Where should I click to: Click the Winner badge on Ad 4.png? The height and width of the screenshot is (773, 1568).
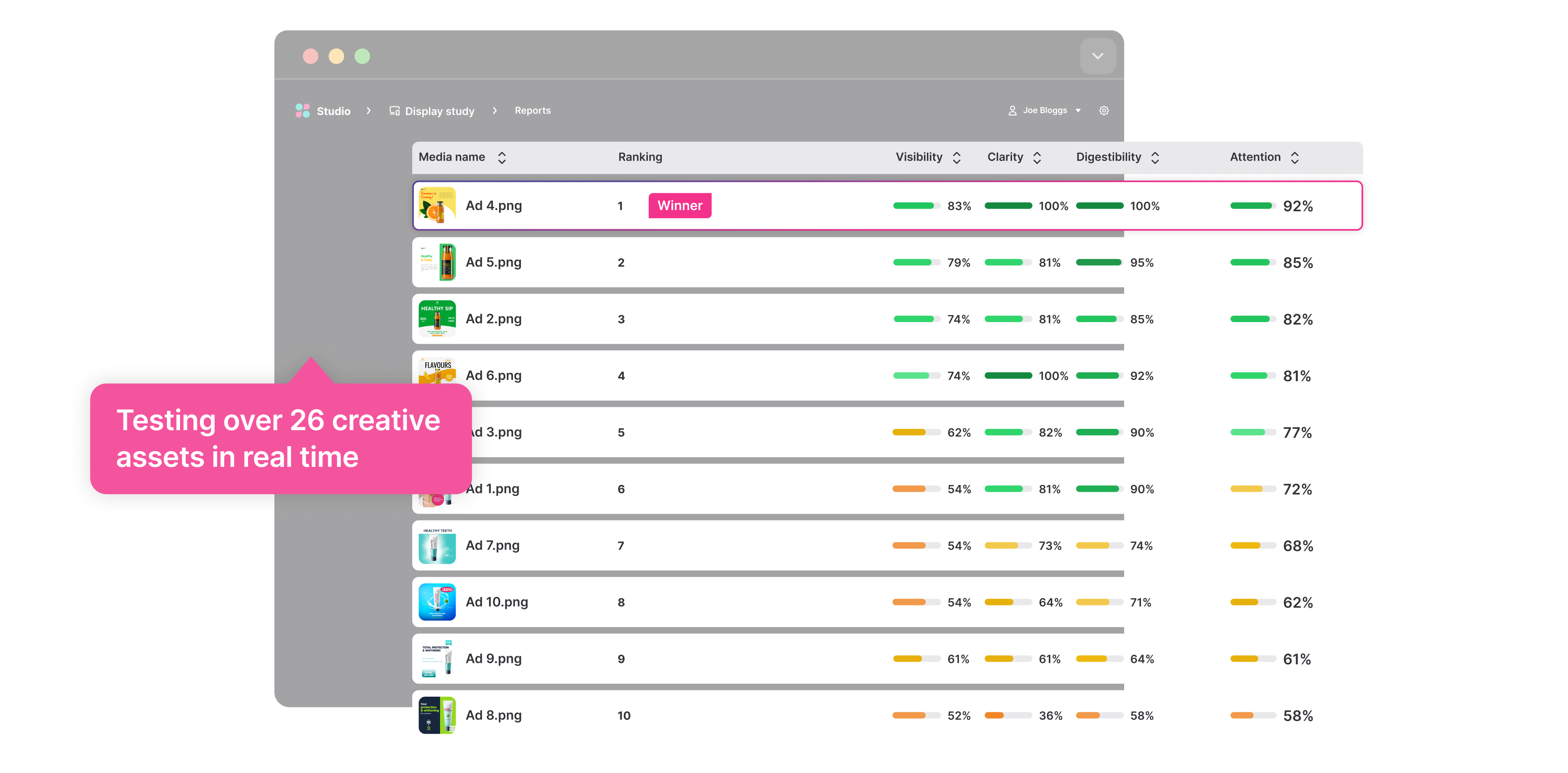[680, 205]
